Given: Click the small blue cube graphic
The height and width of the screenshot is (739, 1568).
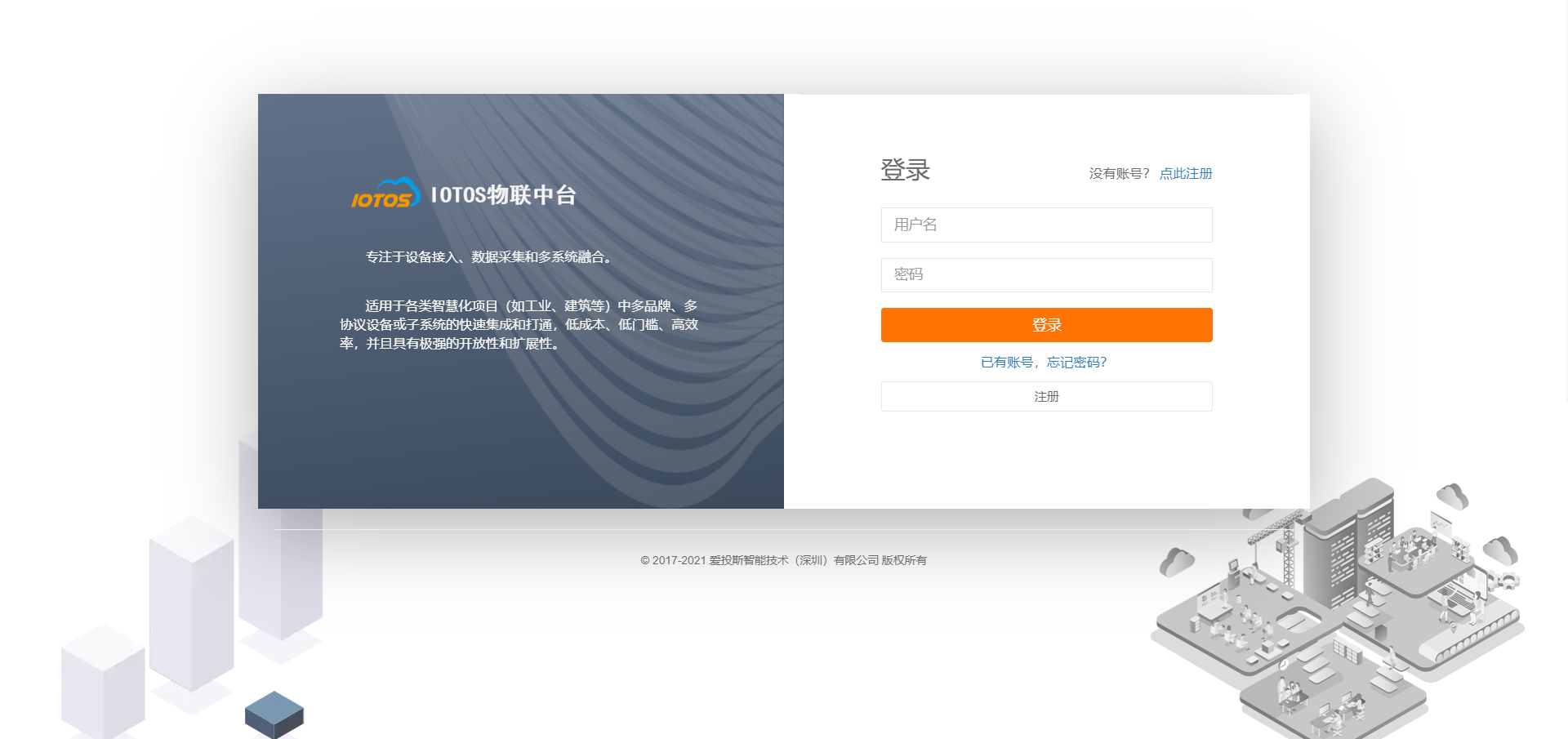Looking at the screenshot, I should click(274, 714).
